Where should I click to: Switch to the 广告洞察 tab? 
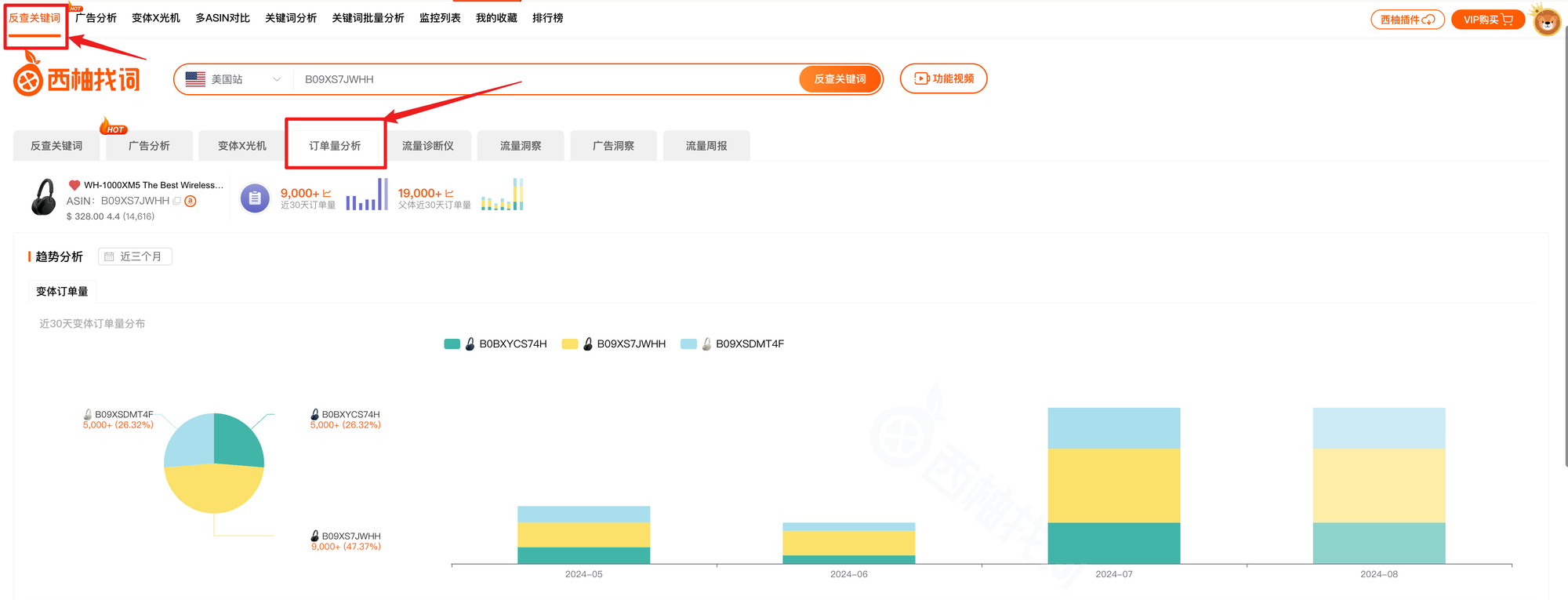[x=614, y=146]
